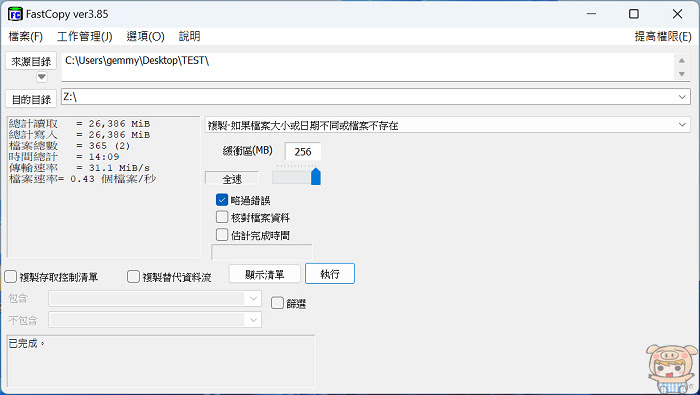Click the 總計讀取 26,386 MiB line
This screenshot has width=700, height=395.
[x=79, y=124]
